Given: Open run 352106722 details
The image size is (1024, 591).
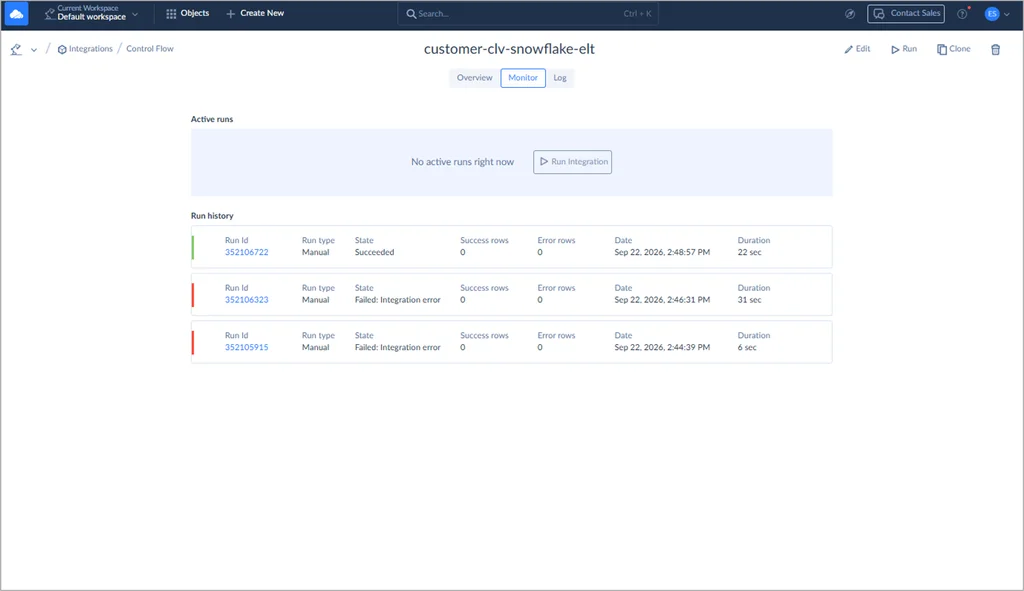Looking at the screenshot, I should [246, 252].
